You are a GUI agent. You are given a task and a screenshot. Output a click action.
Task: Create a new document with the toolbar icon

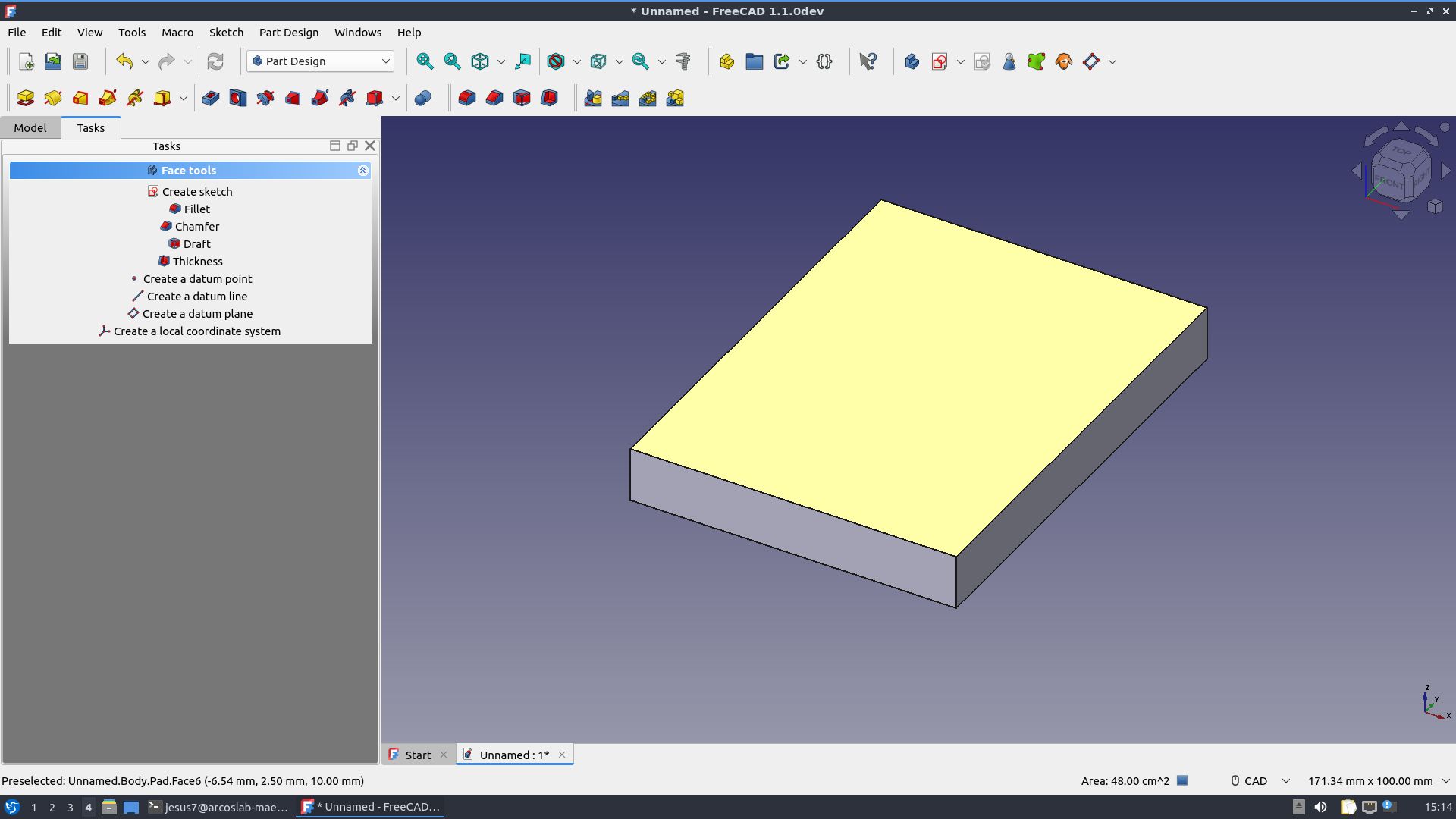26,61
